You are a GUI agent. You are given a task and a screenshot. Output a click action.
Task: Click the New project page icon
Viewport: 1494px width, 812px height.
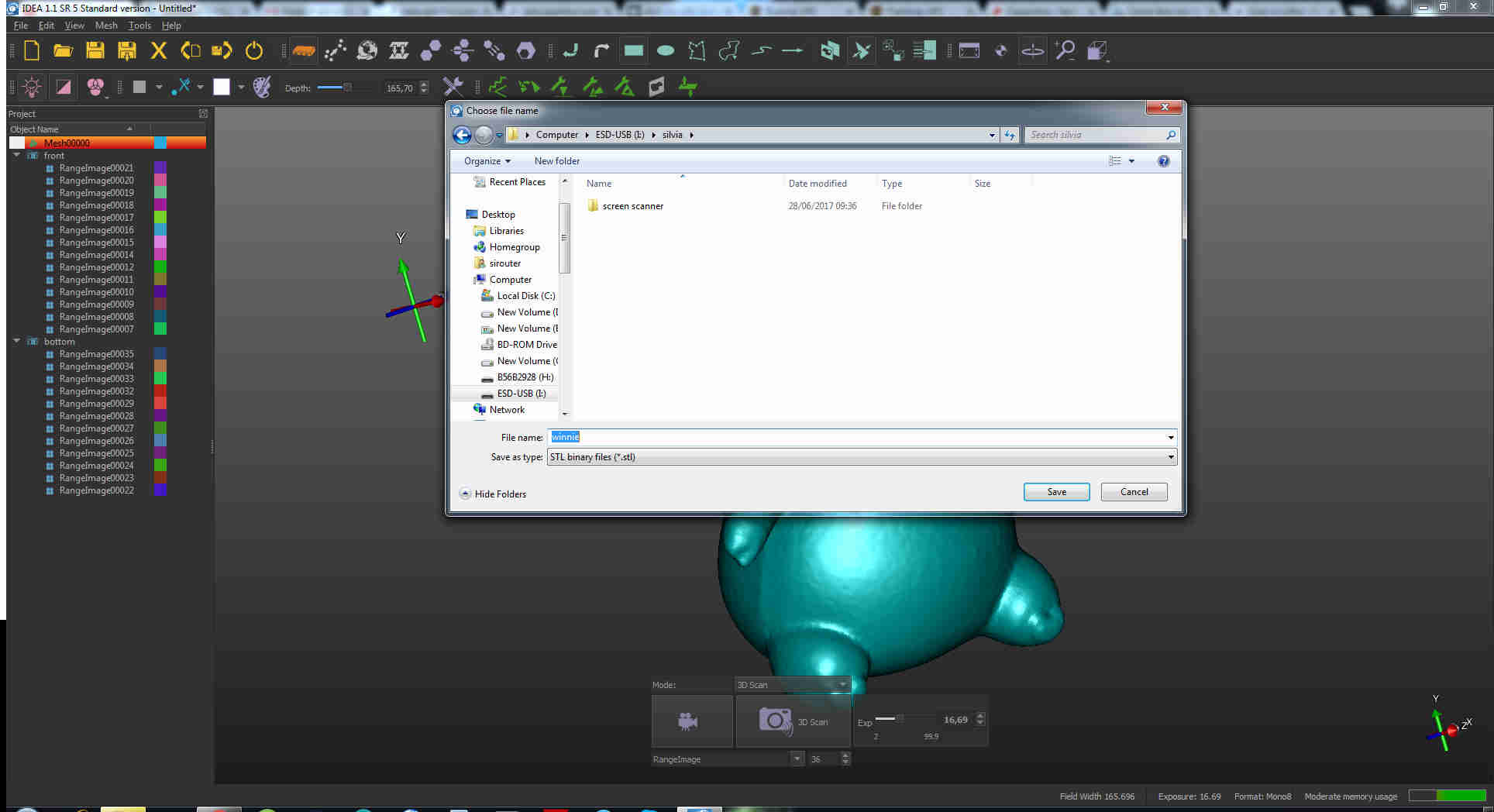[x=32, y=51]
